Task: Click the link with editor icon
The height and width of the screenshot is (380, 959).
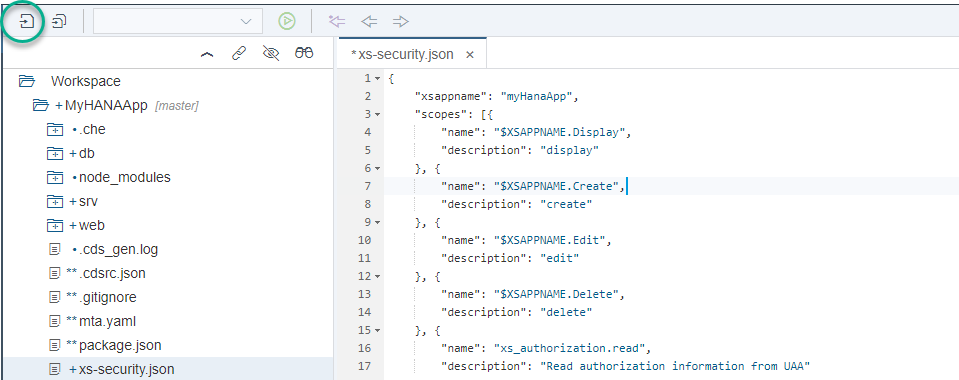Action: (239, 54)
